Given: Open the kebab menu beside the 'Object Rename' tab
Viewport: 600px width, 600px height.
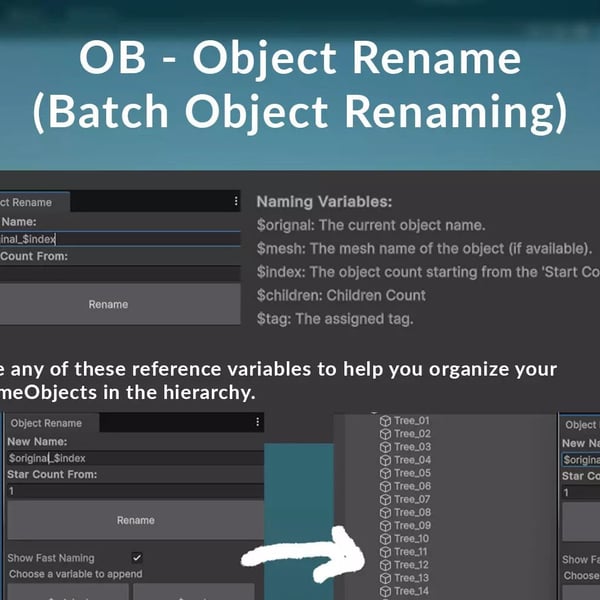Looking at the screenshot, I should 258,422.
